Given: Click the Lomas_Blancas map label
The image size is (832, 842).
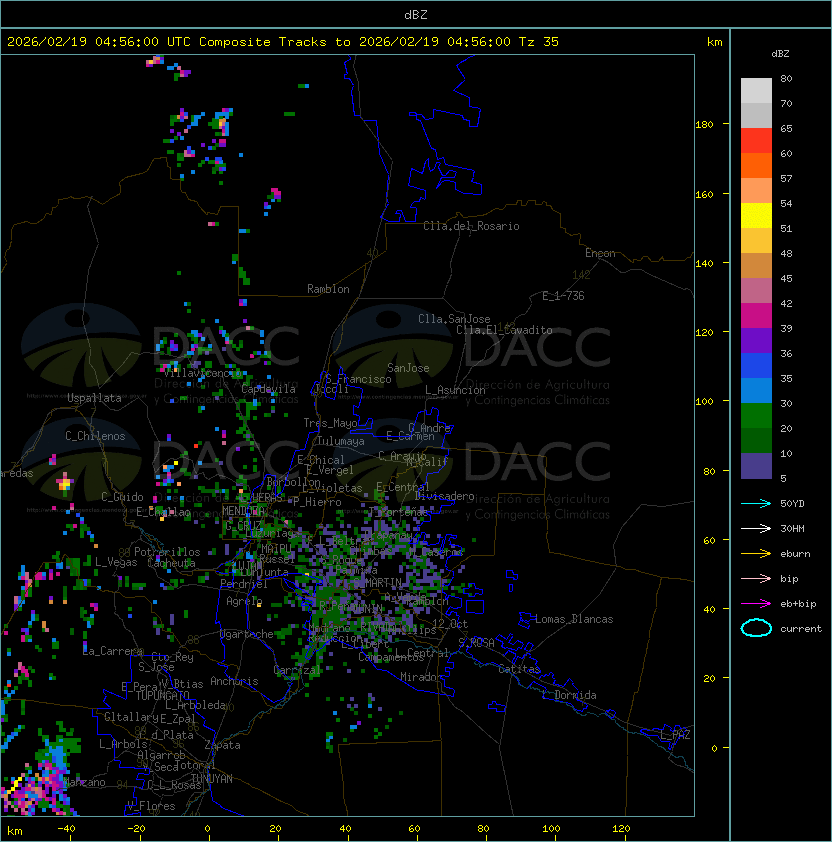Looking at the screenshot, I should pos(574,619).
